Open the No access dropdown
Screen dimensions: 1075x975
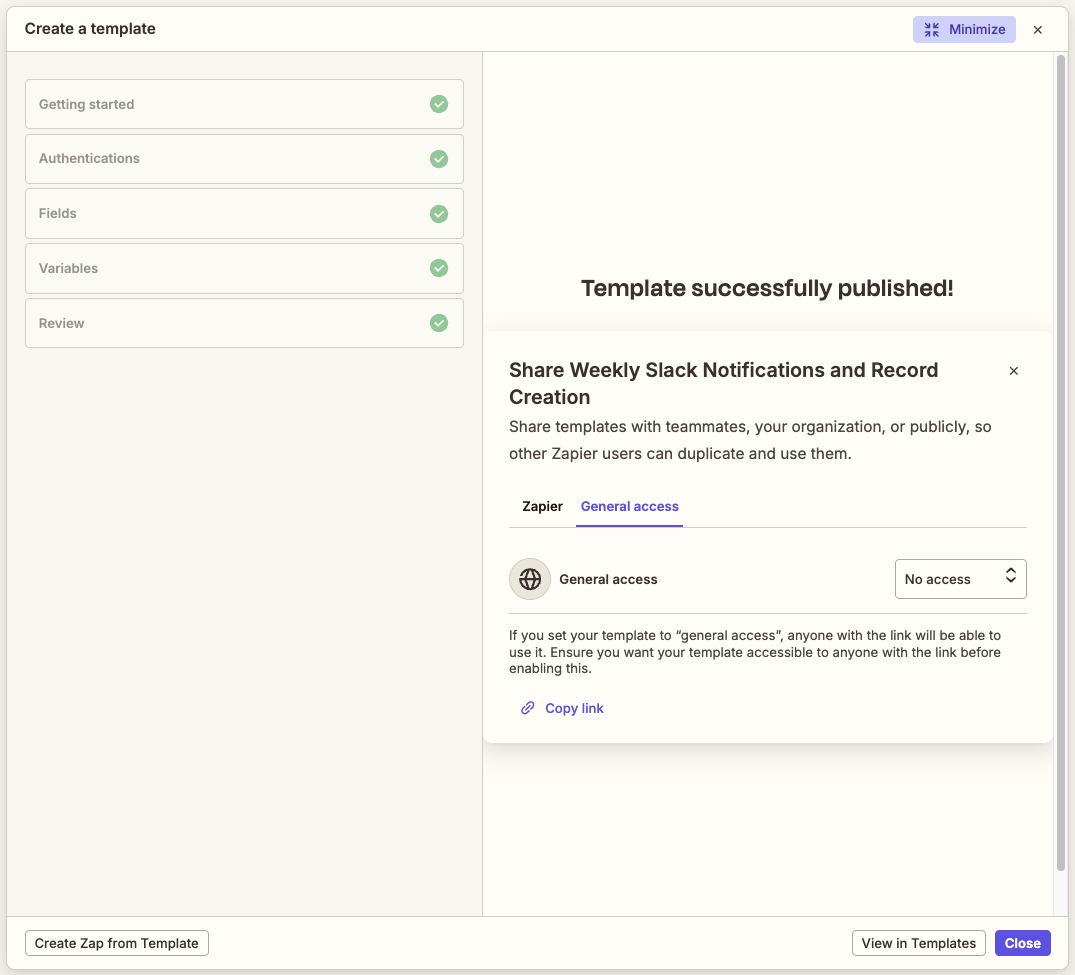tap(960, 578)
